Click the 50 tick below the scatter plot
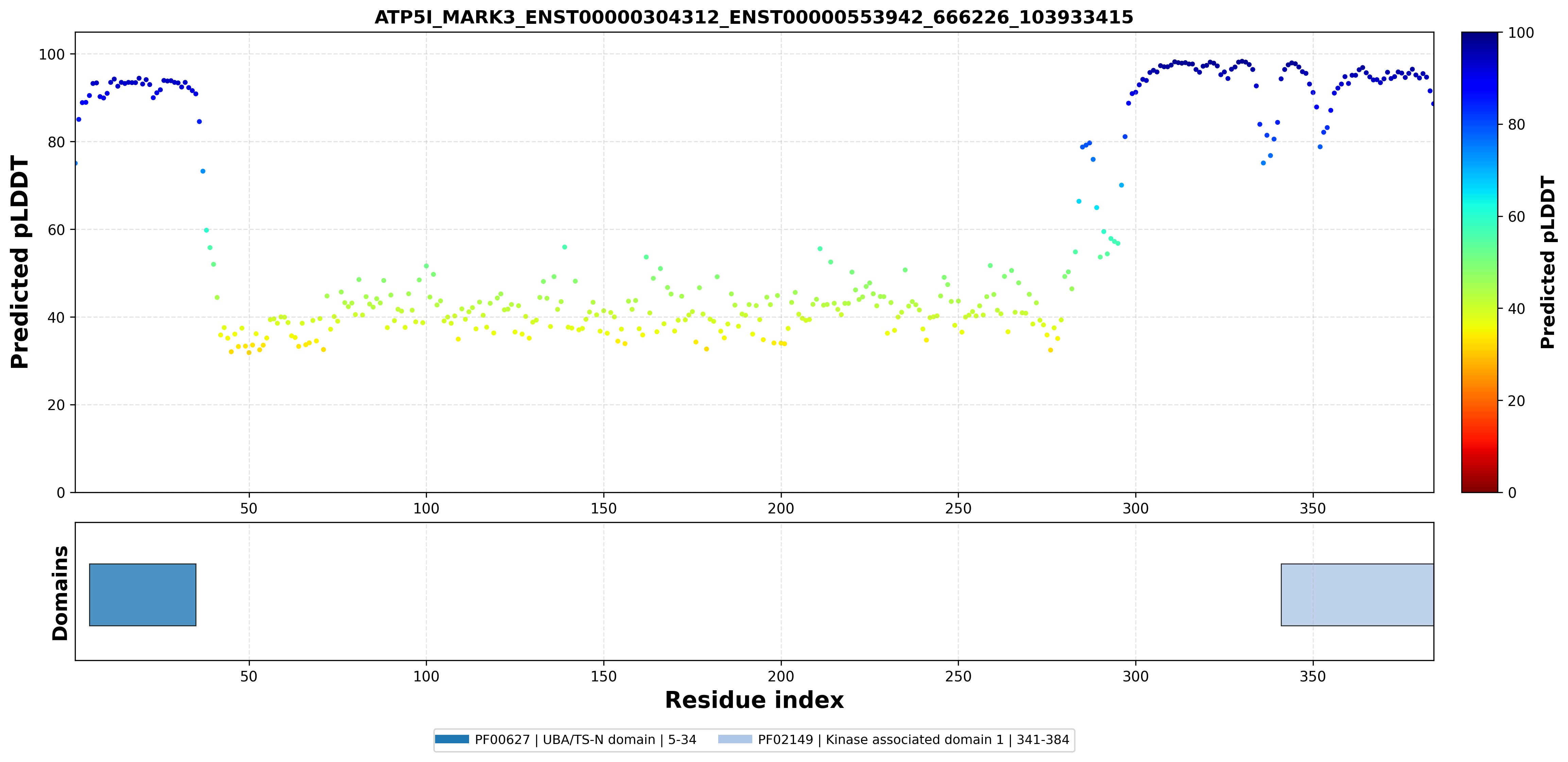 [248, 508]
